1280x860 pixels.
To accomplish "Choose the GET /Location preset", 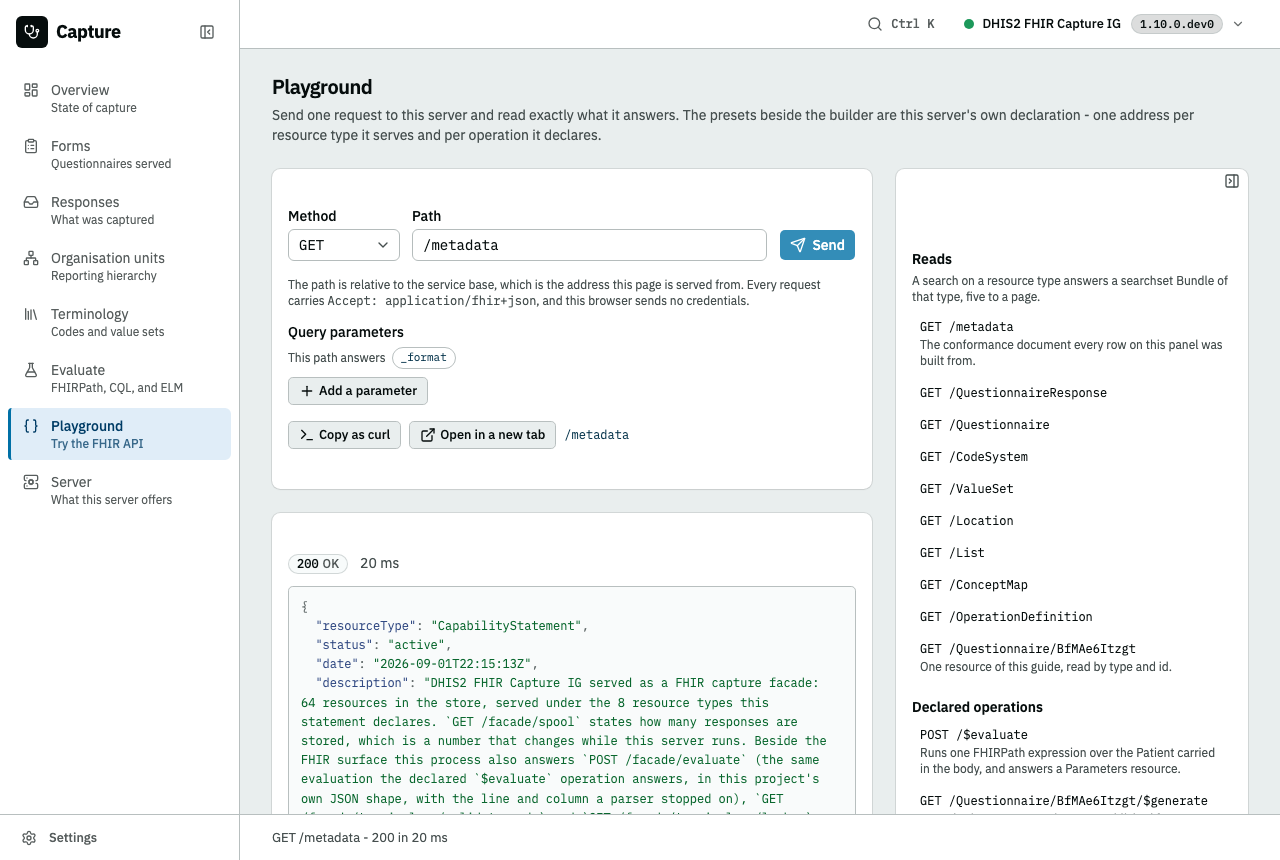I will click(x=1072, y=521).
